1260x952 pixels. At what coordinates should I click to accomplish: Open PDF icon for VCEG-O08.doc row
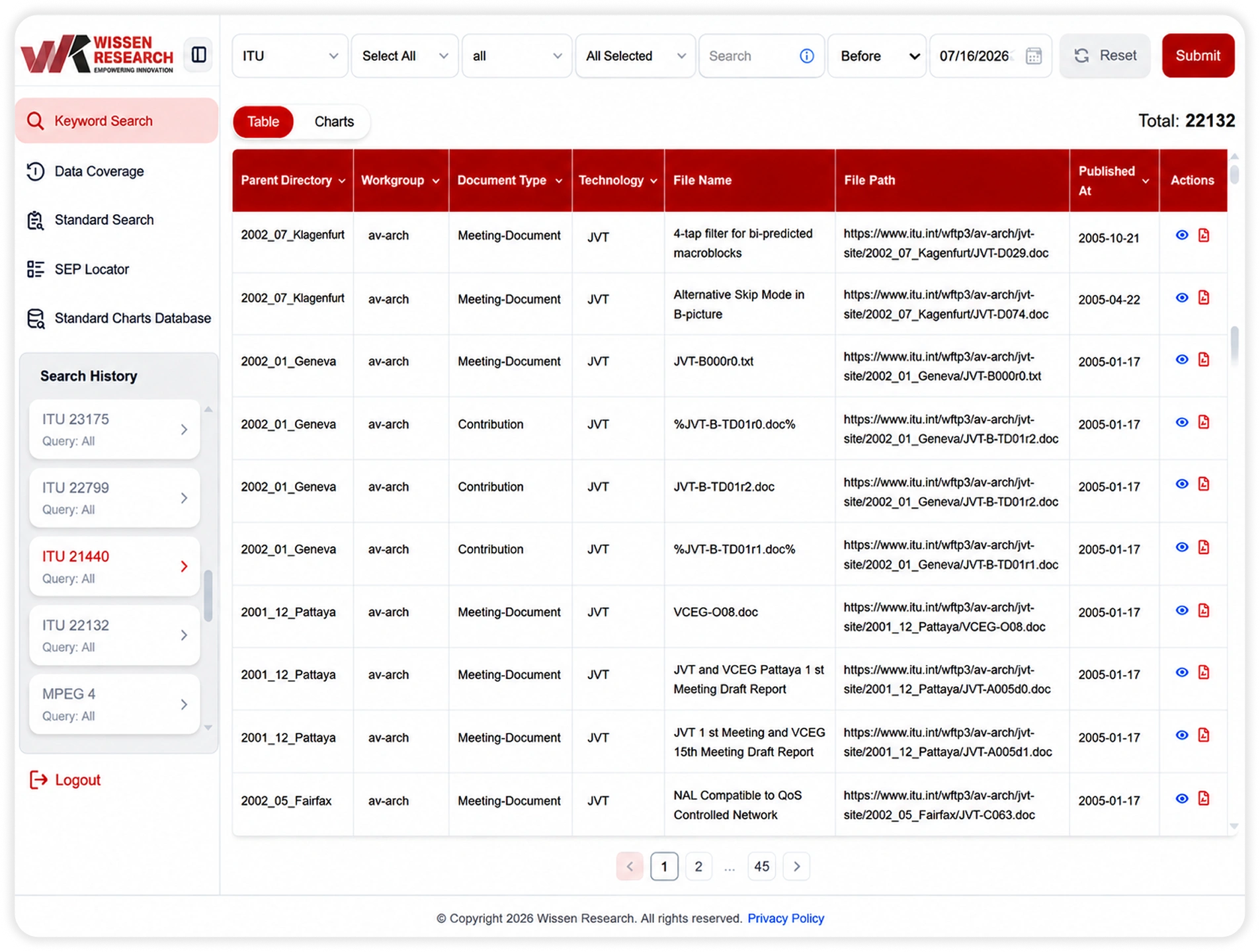pyautogui.click(x=1204, y=610)
